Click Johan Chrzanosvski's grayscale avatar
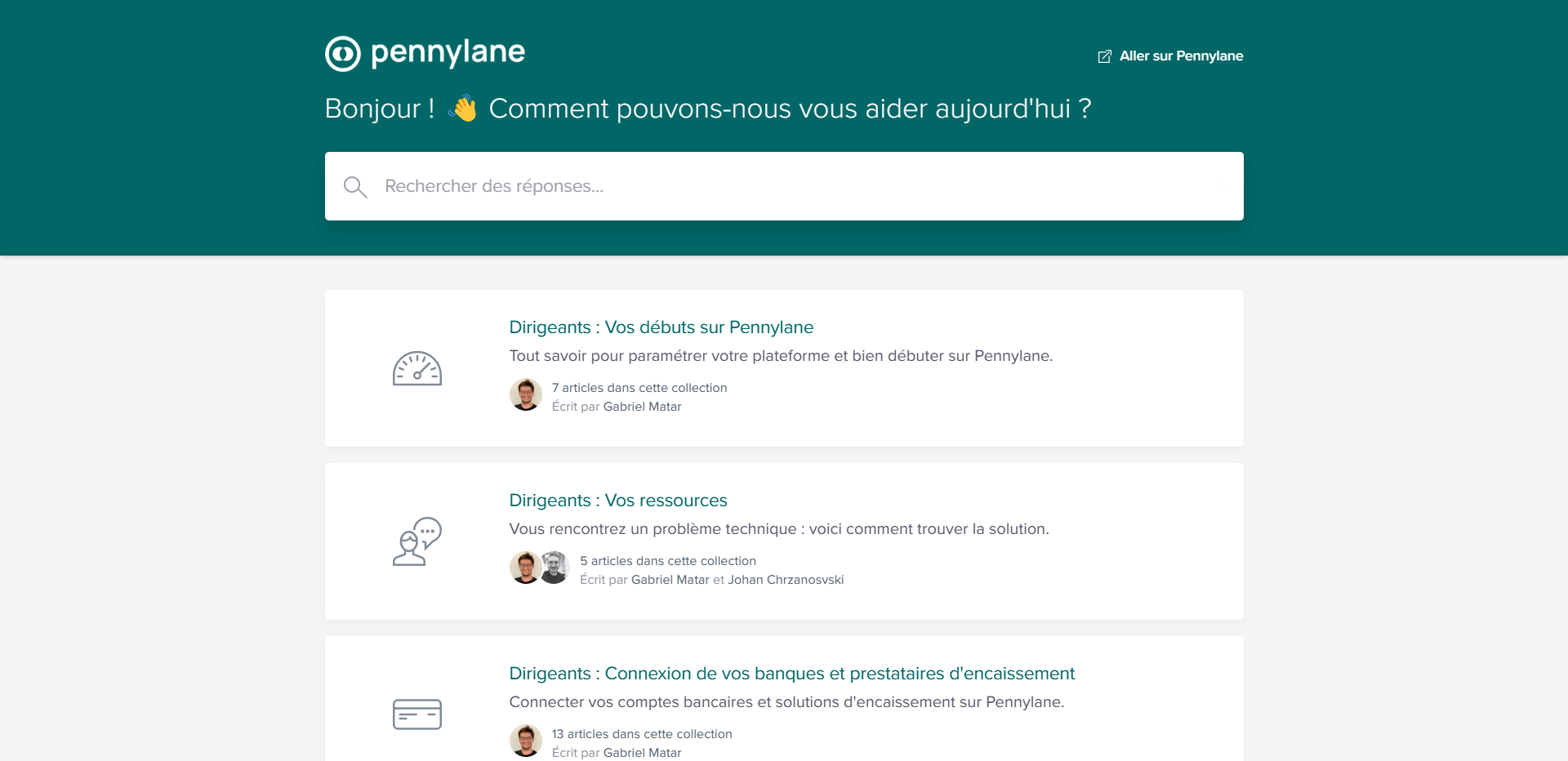The height and width of the screenshot is (761, 1568). click(x=555, y=567)
